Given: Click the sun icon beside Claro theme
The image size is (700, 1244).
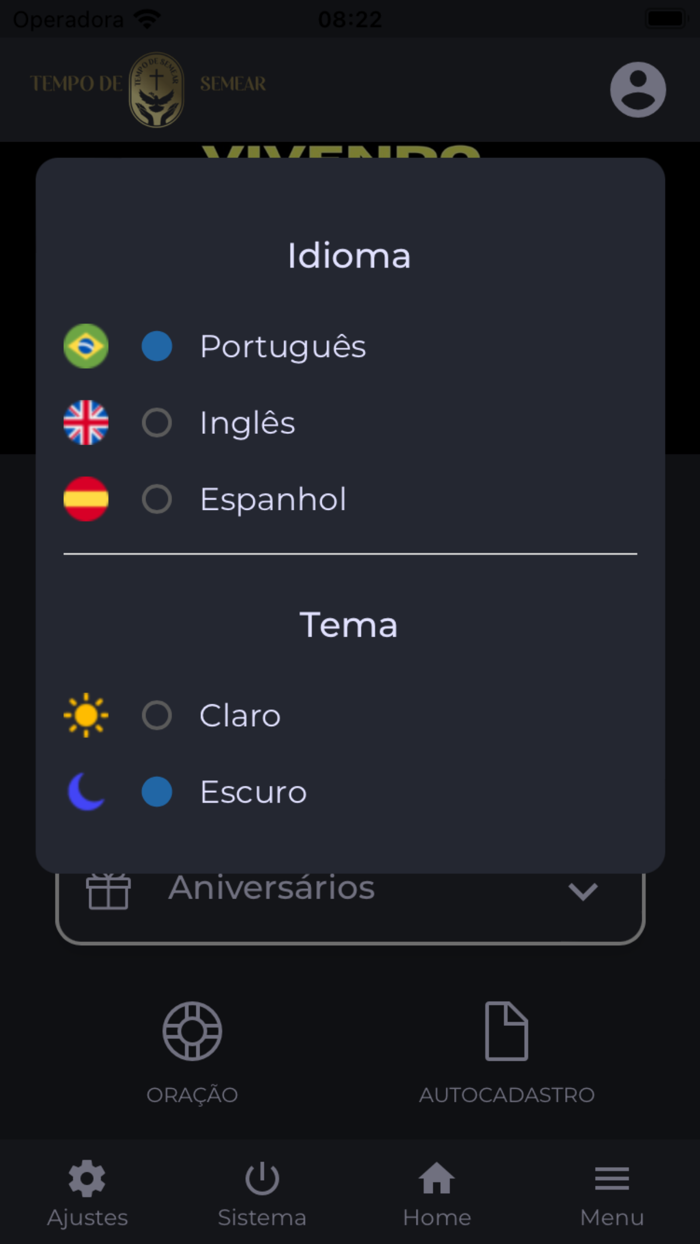Looking at the screenshot, I should tap(85, 715).
